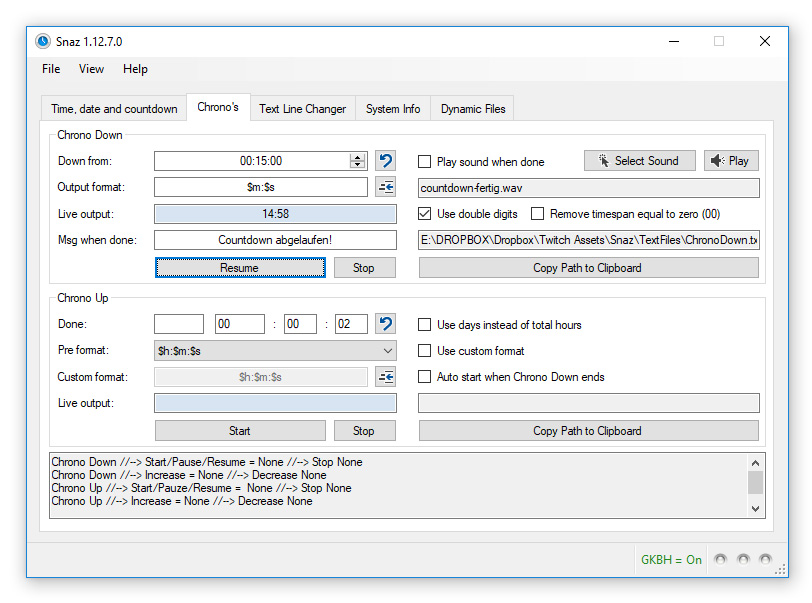The image size is (812, 603).
Task: Click the Chrono Up hours field
Action: click(240, 324)
